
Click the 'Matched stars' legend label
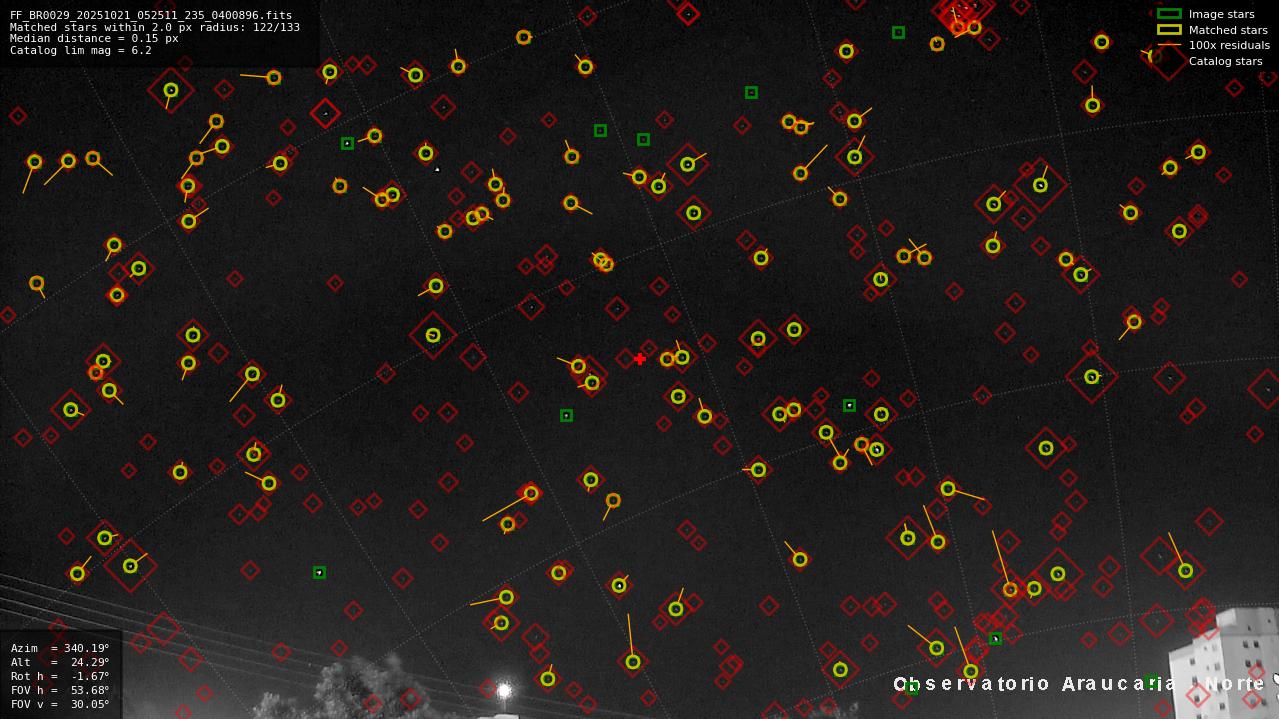(x=1228, y=30)
